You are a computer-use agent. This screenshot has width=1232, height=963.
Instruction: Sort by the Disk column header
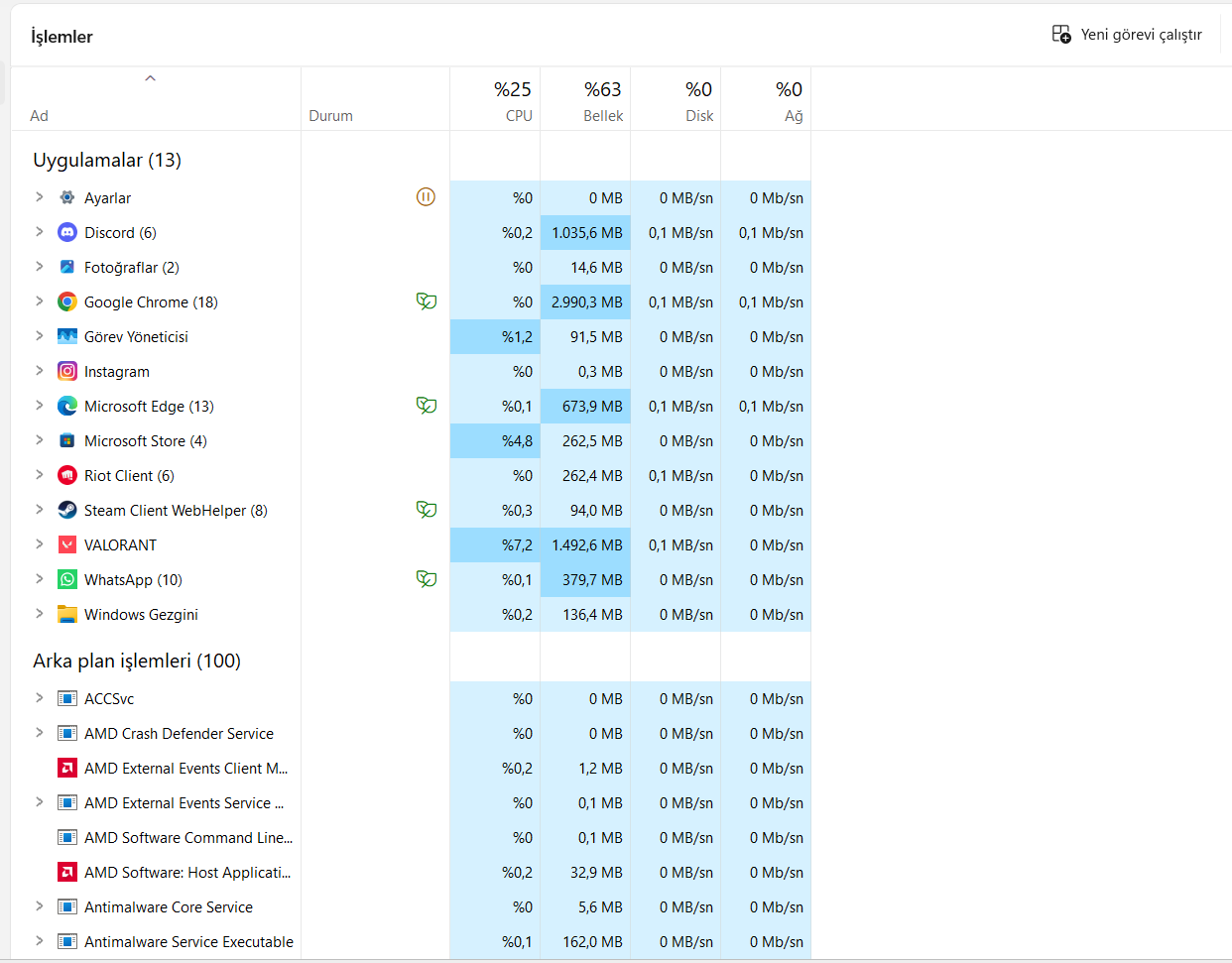[x=676, y=99]
